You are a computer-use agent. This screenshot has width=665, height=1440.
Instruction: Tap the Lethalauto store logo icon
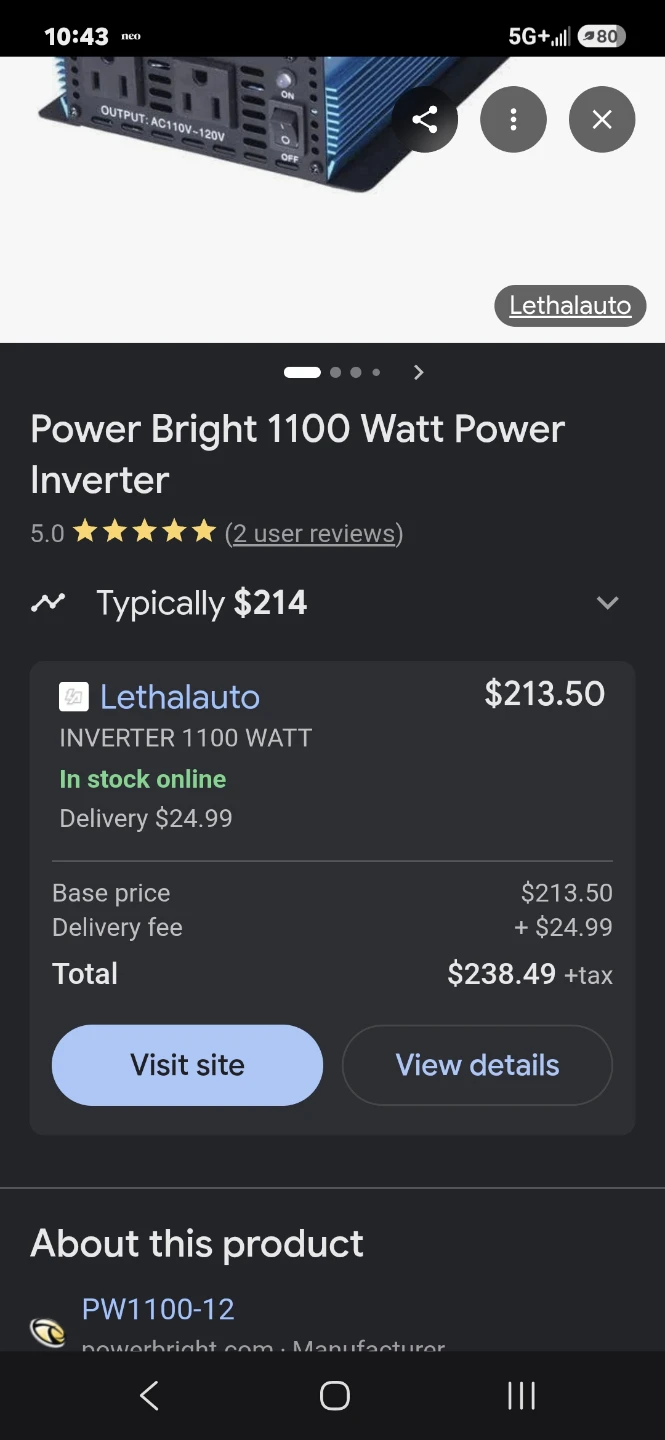coord(74,697)
